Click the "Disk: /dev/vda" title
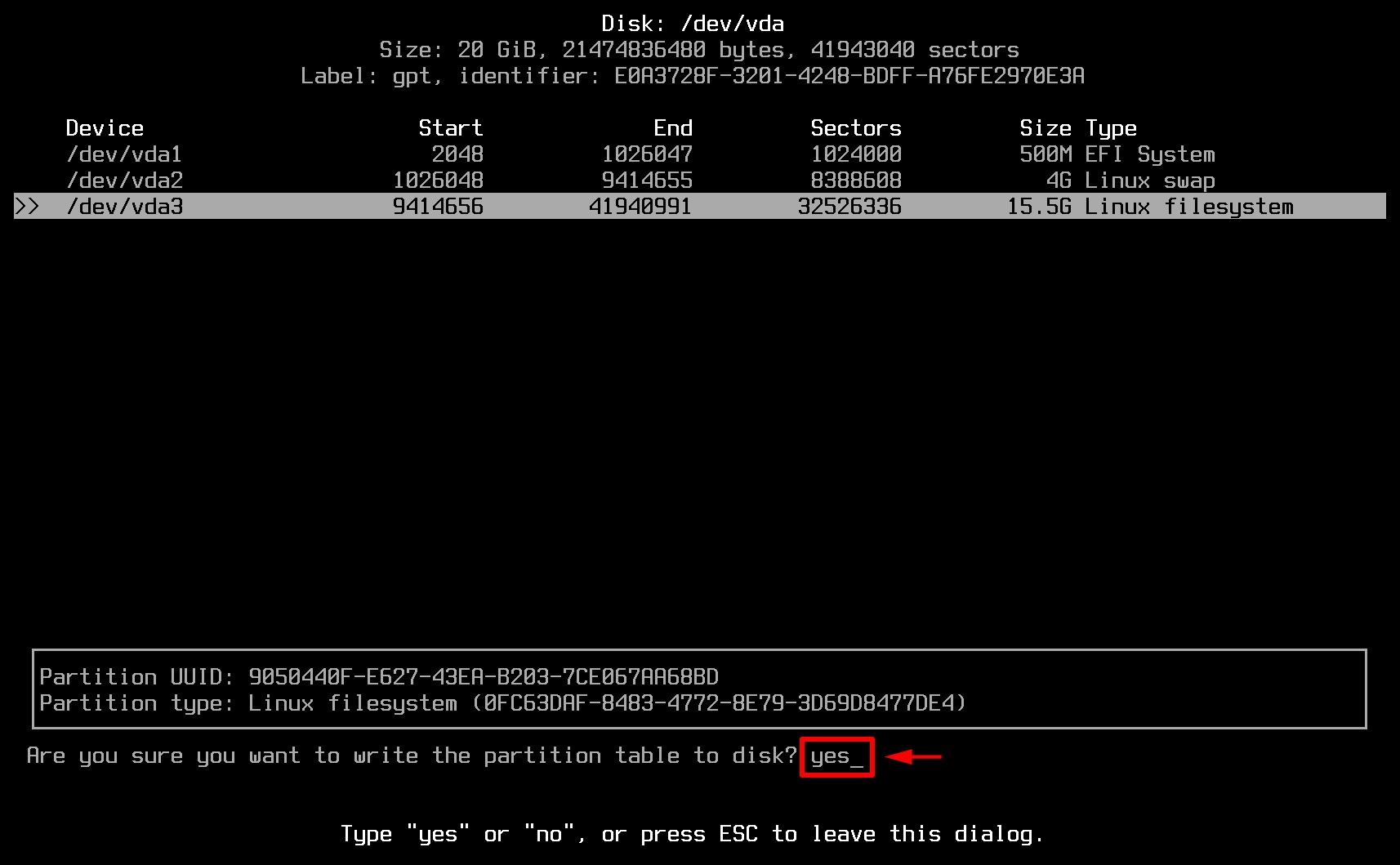The width and height of the screenshot is (1400, 865). click(x=693, y=24)
